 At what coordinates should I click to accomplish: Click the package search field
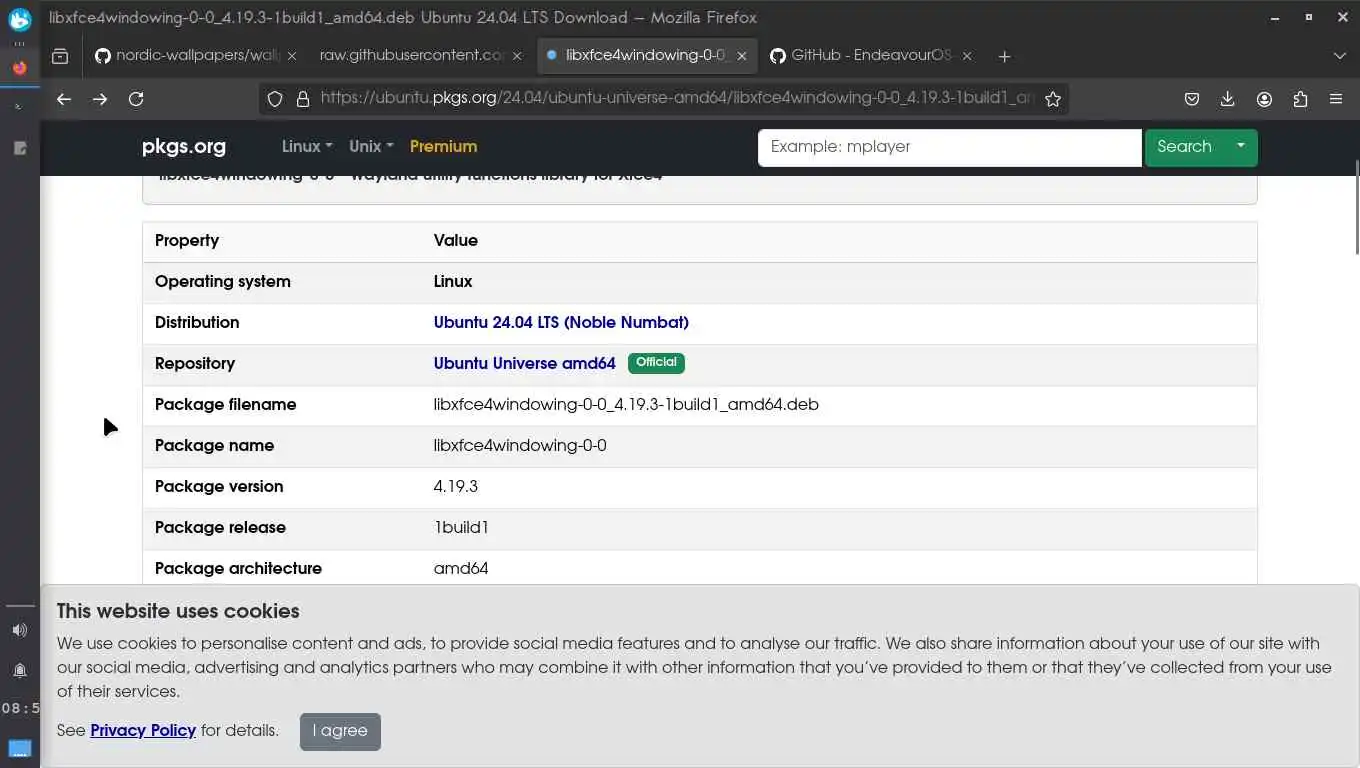[950, 148]
